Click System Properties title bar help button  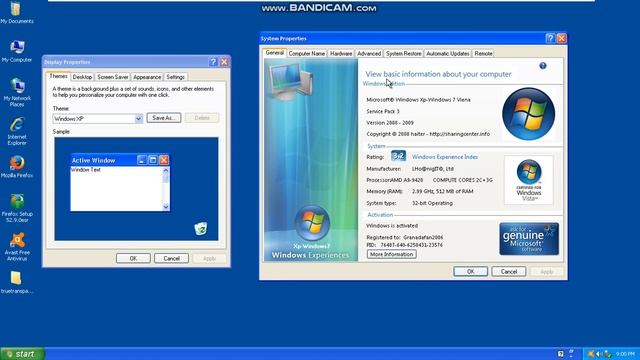click(550, 38)
